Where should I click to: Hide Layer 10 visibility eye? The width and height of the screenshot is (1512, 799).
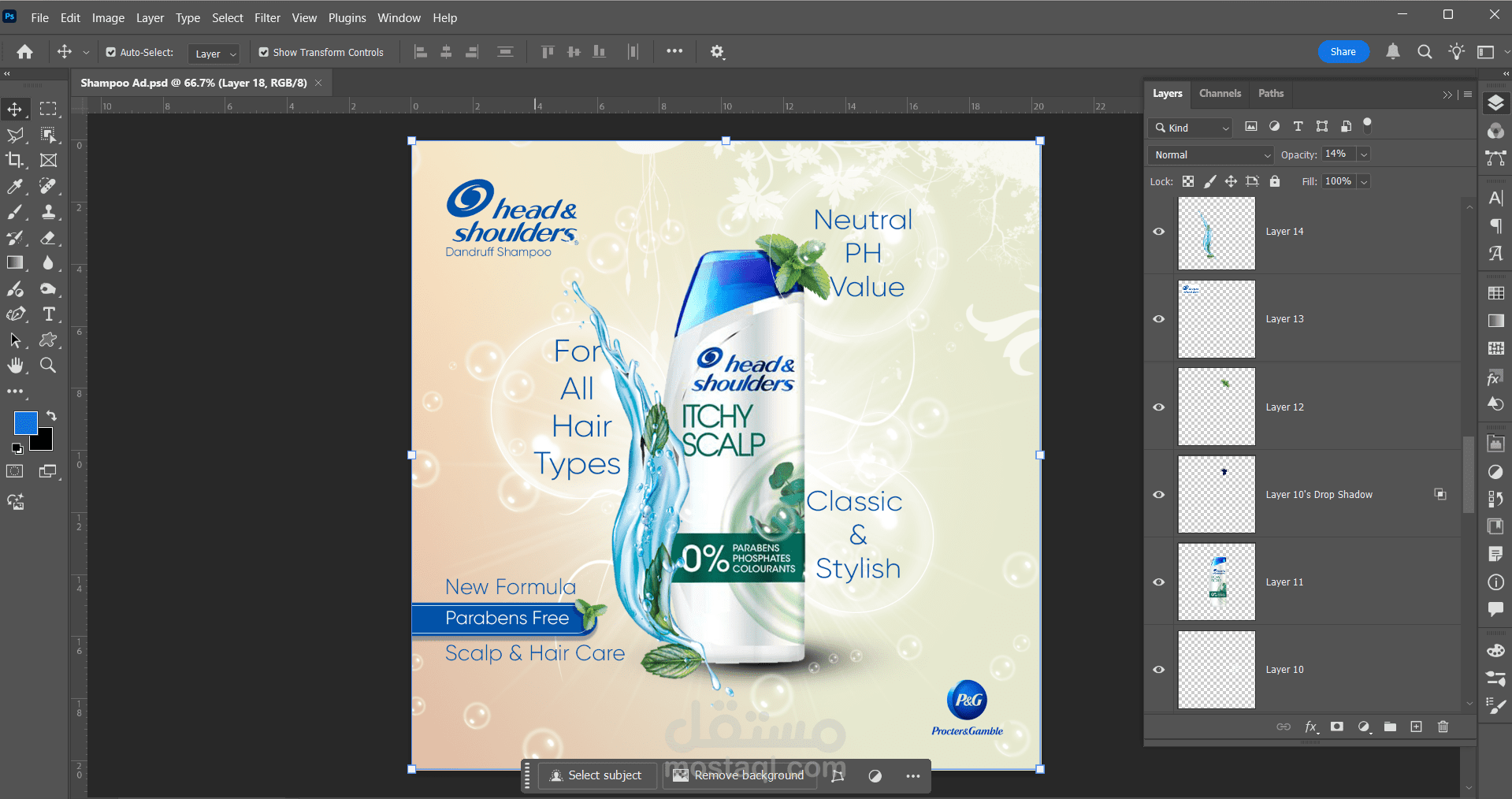[1159, 670]
